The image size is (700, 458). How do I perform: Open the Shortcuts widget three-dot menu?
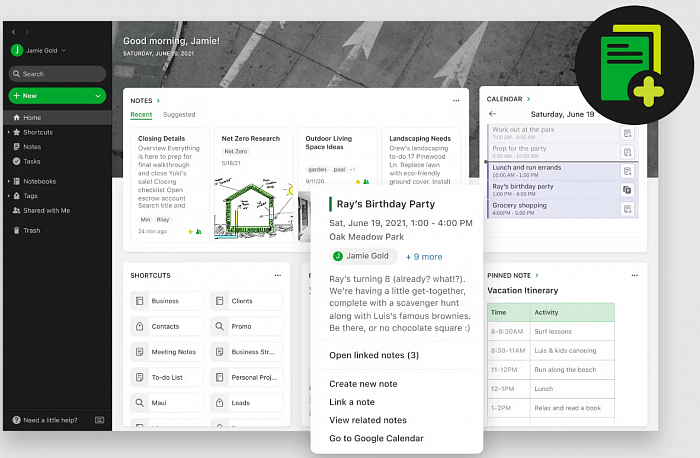pyautogui.click(x=278, y=275)
